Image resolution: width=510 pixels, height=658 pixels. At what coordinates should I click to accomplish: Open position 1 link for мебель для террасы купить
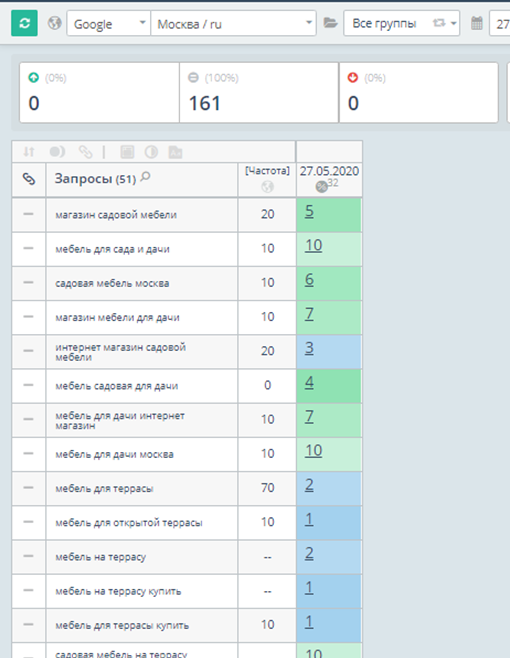click(x=309, y=621)
